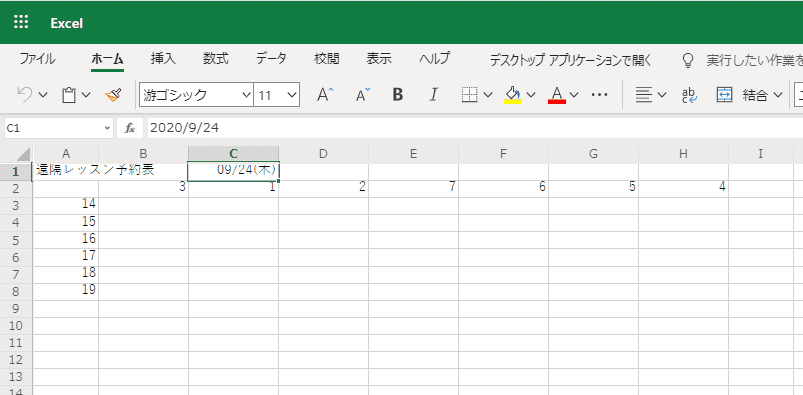Click the Undo arrow icon
The image size is (803, 395).
pyautogui.click(x=25, y=94)
